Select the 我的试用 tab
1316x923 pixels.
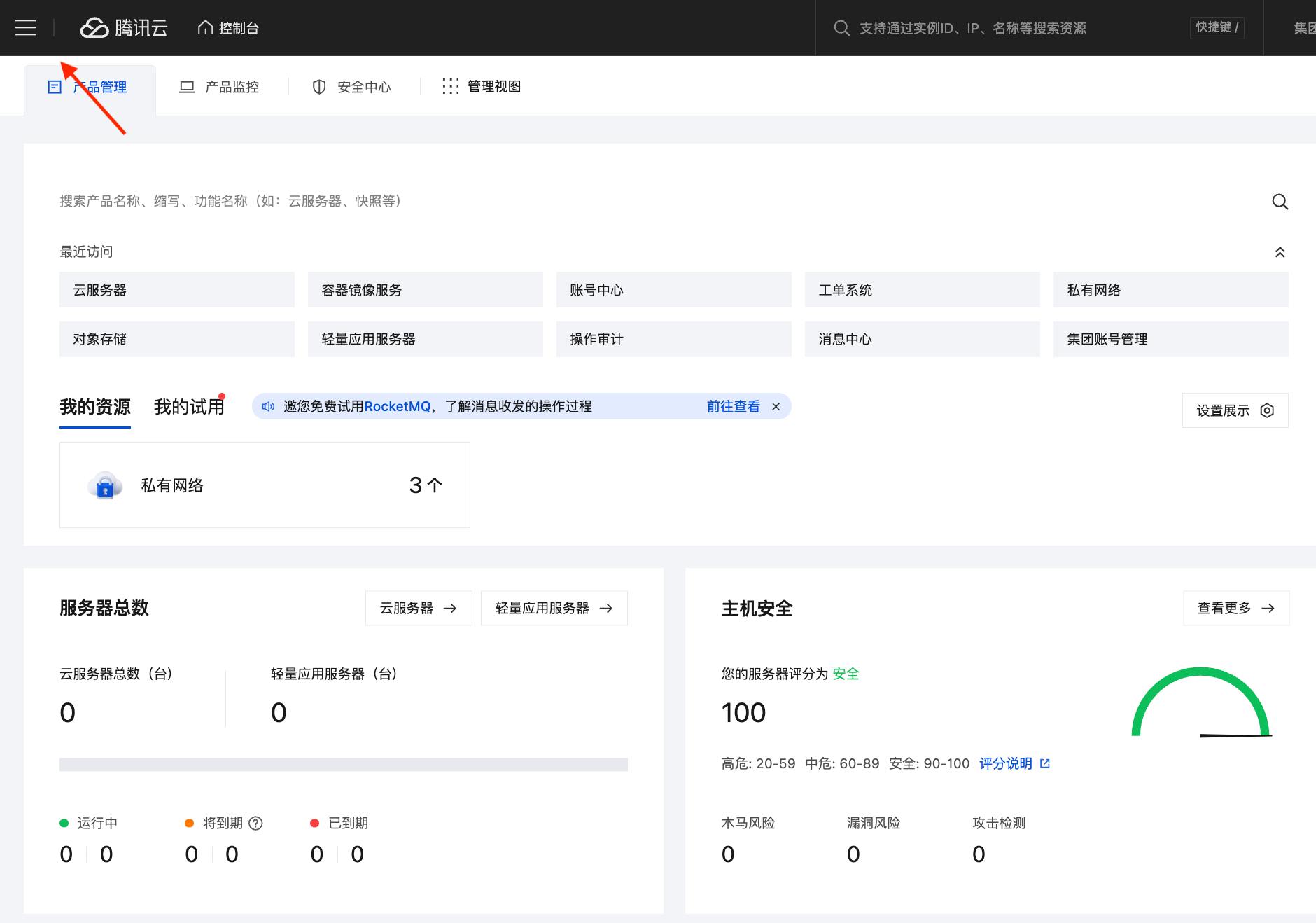[x=189, y=407]
